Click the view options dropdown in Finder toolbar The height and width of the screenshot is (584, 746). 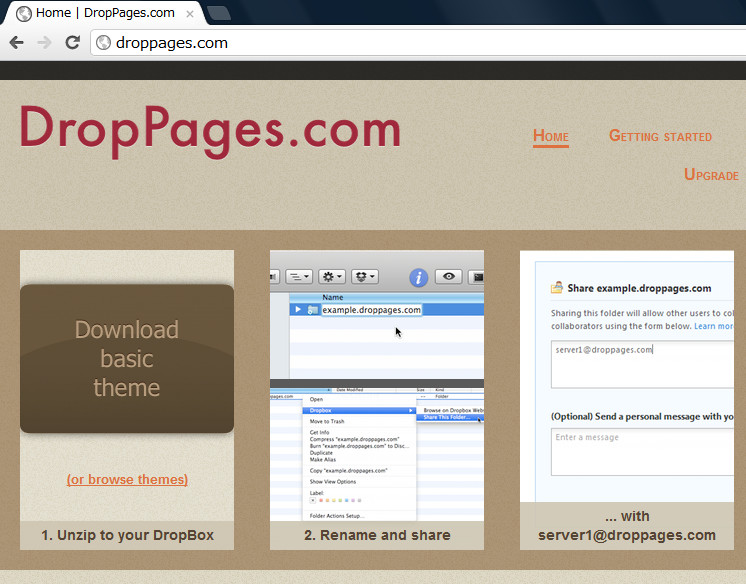click(299, 277)
